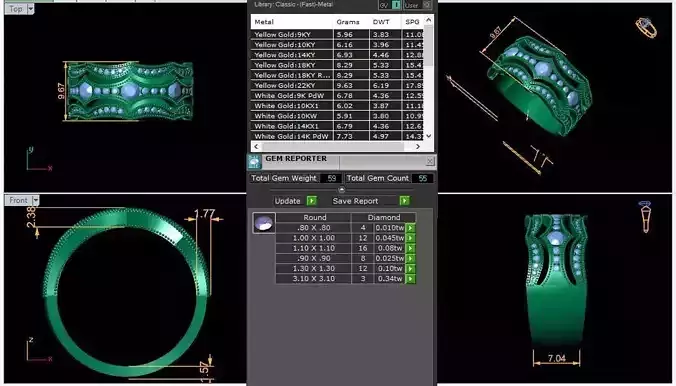
Task: Click the 3.10 X 3.10 size cell
Action: [x=314, y=279]
